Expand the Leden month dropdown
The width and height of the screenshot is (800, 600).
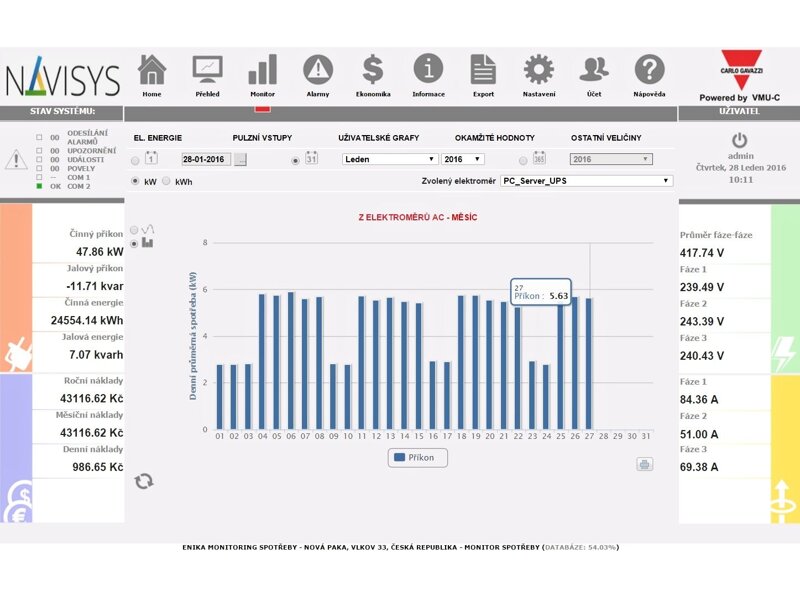pyautogui.click(x=390, y=159)
